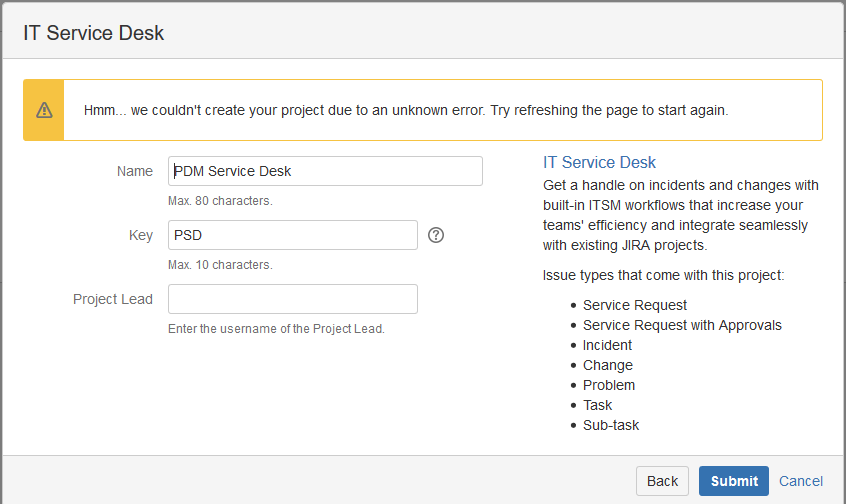Click the Name field label
Screen dimensions: 846x504
pos(135,171)
